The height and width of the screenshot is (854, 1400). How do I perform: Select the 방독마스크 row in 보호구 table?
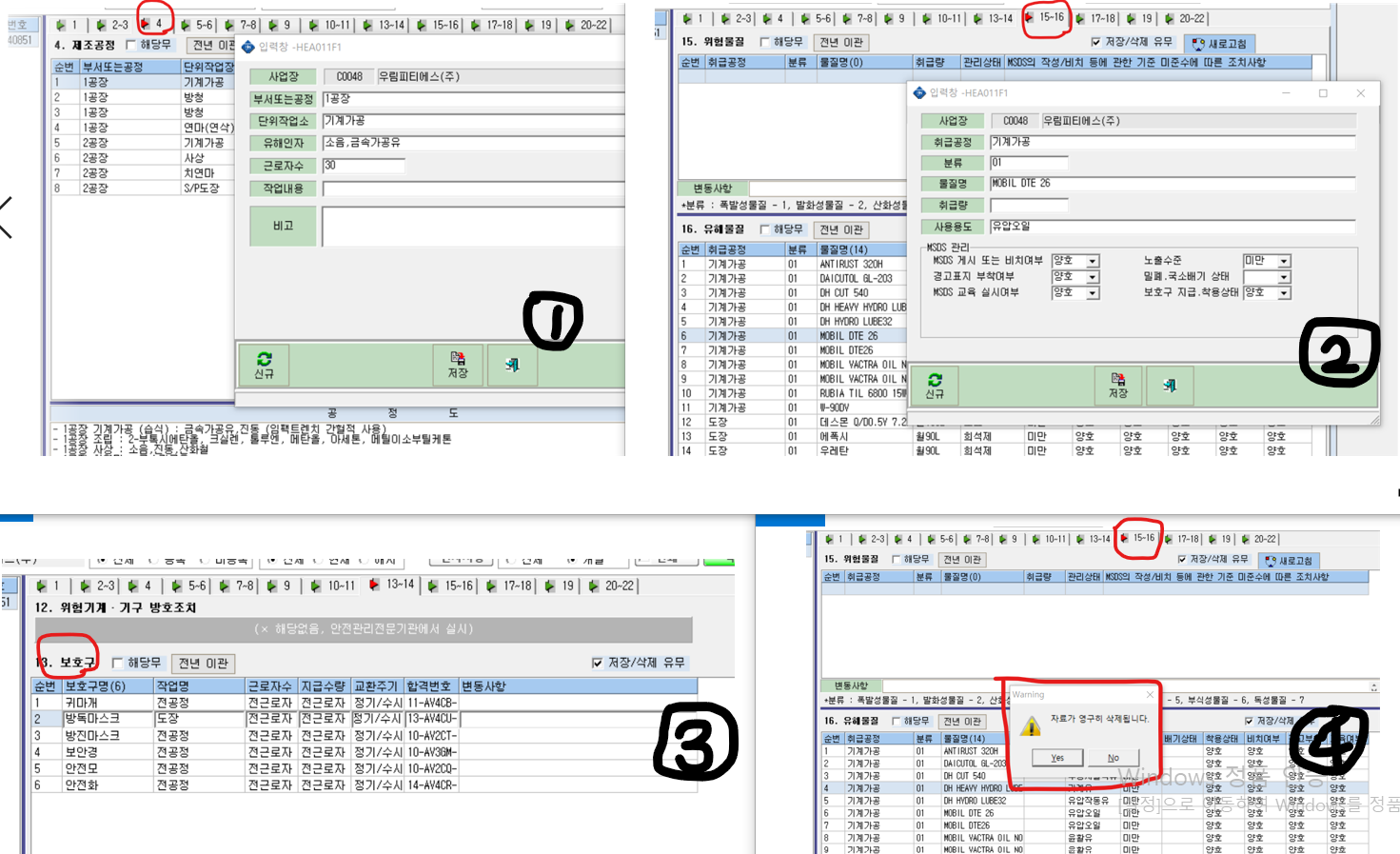pyautogui.click(x=365, y=719)
